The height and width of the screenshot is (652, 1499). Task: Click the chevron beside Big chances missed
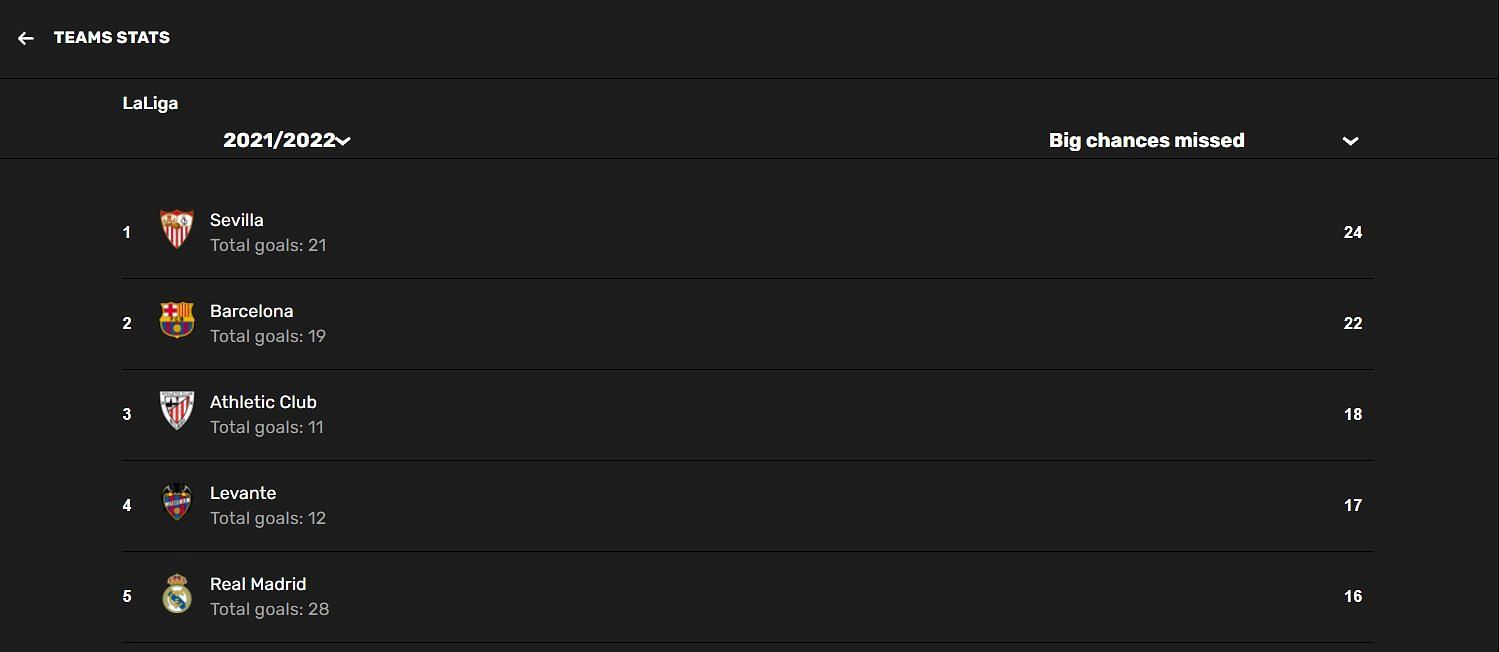(1350, 141)
